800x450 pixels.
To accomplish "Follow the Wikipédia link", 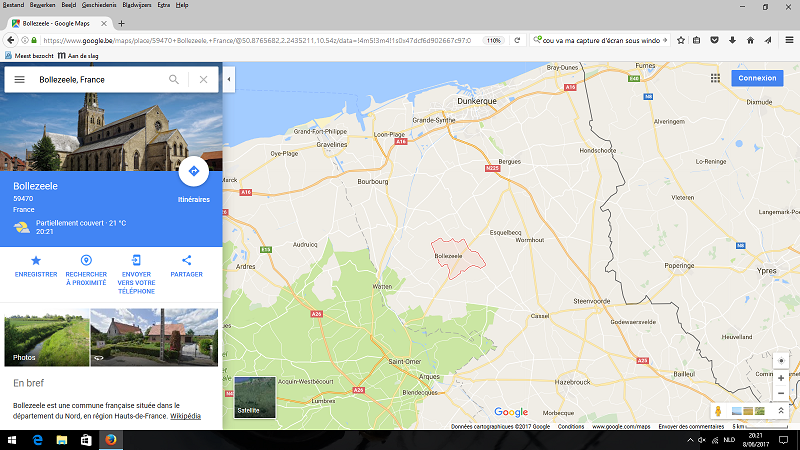I will 185,416.
